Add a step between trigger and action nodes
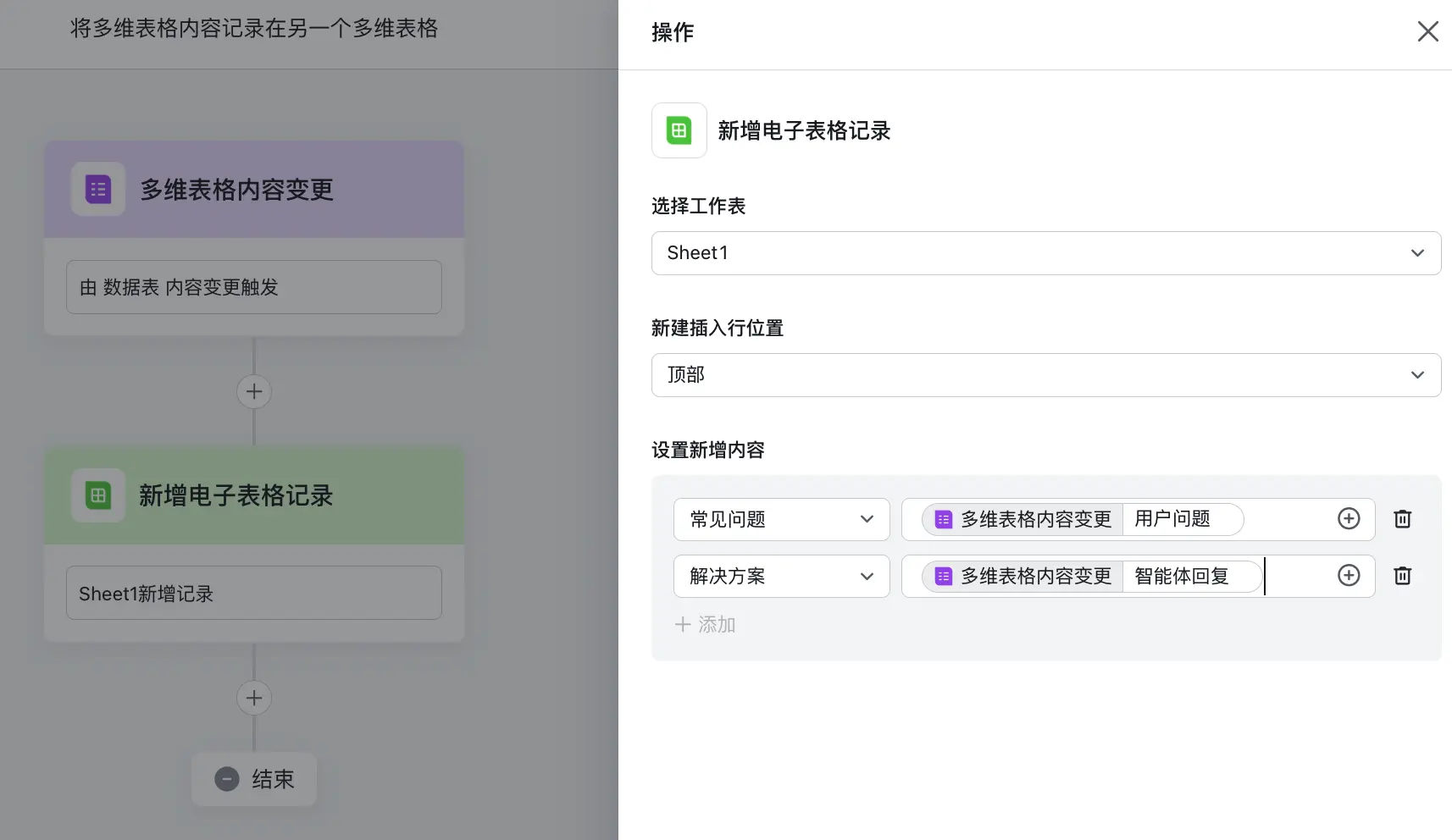 click(253, 391)
